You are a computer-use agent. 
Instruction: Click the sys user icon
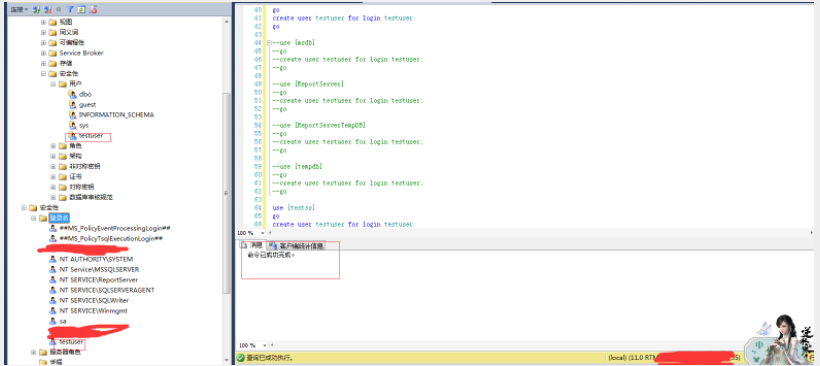click(x=73, y=125)
